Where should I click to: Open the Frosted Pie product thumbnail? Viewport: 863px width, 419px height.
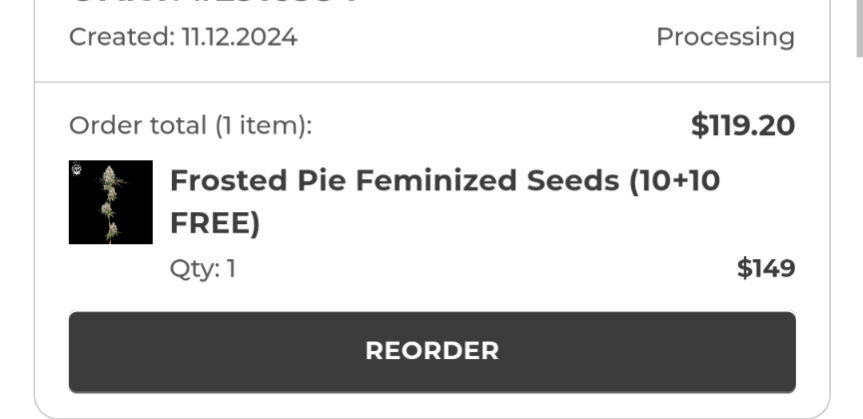(111, 202)
